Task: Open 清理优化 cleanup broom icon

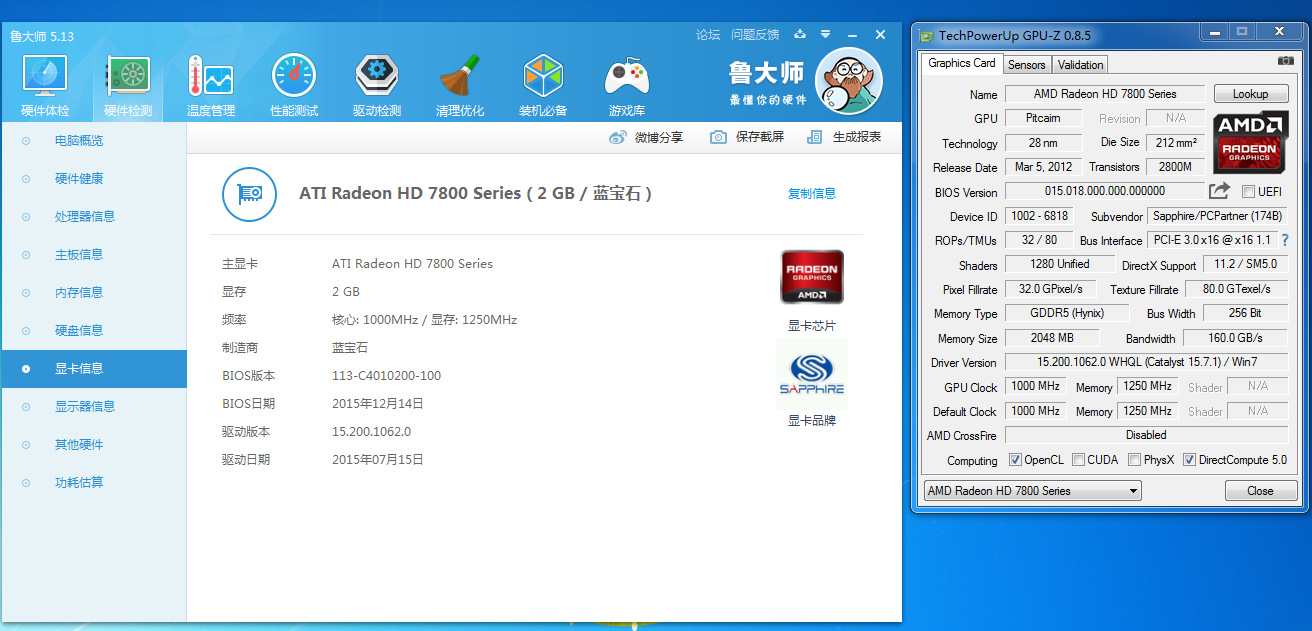Action: [x=460, y=78]
